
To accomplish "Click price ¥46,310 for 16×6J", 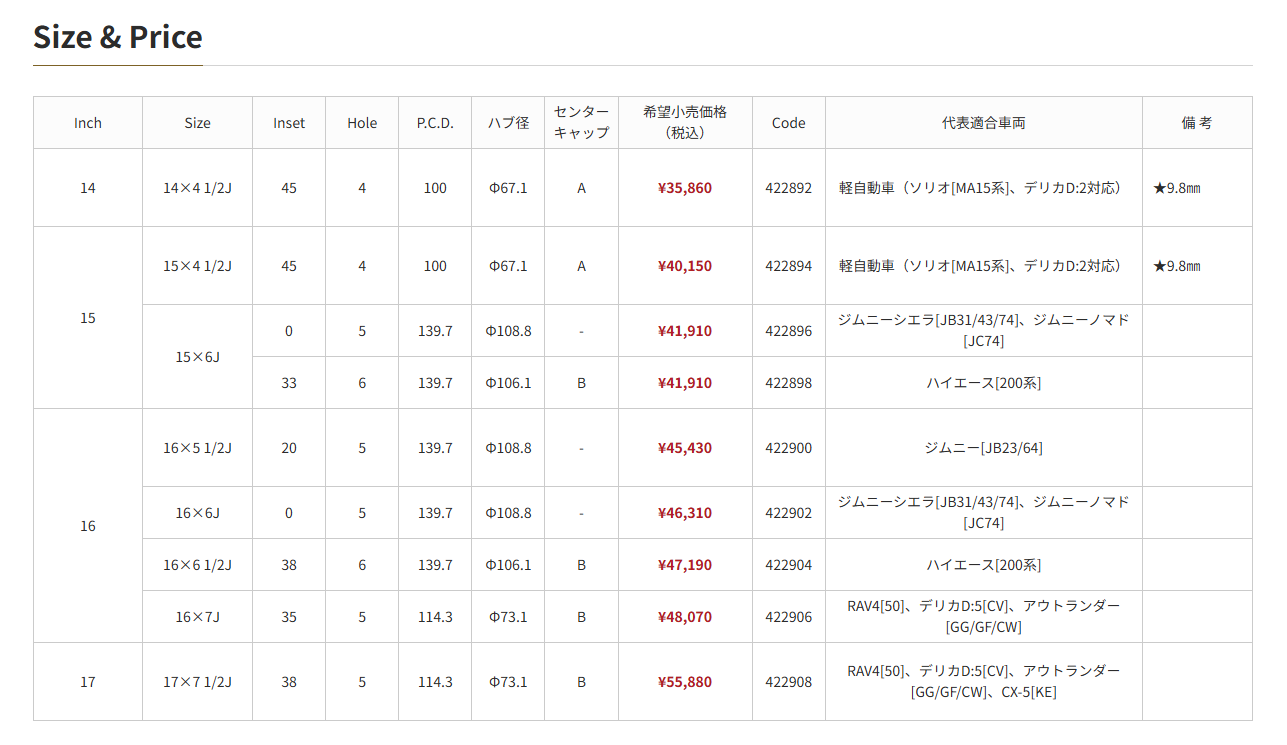I will [685, 513].
